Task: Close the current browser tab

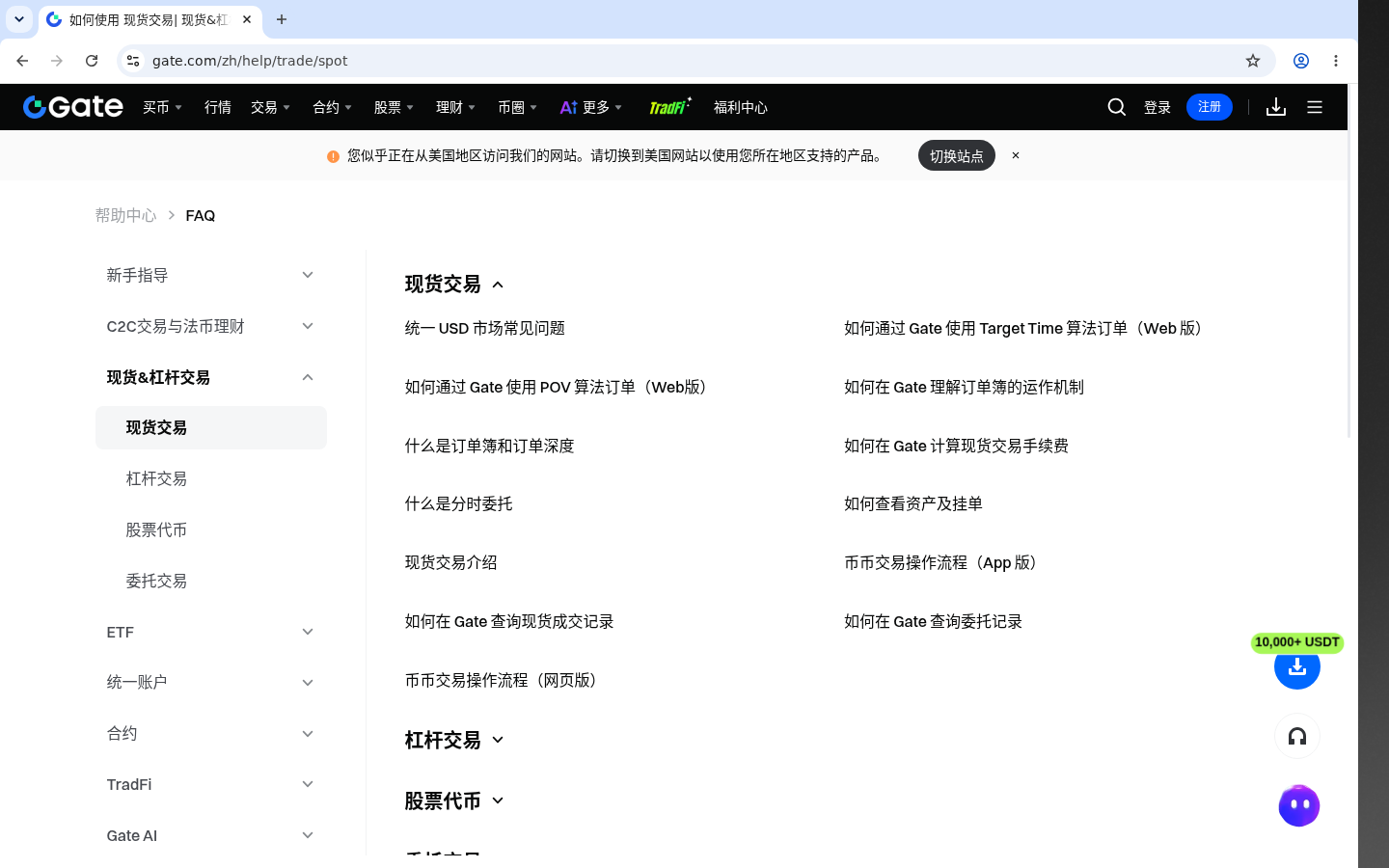Action: tap(247, 19)
